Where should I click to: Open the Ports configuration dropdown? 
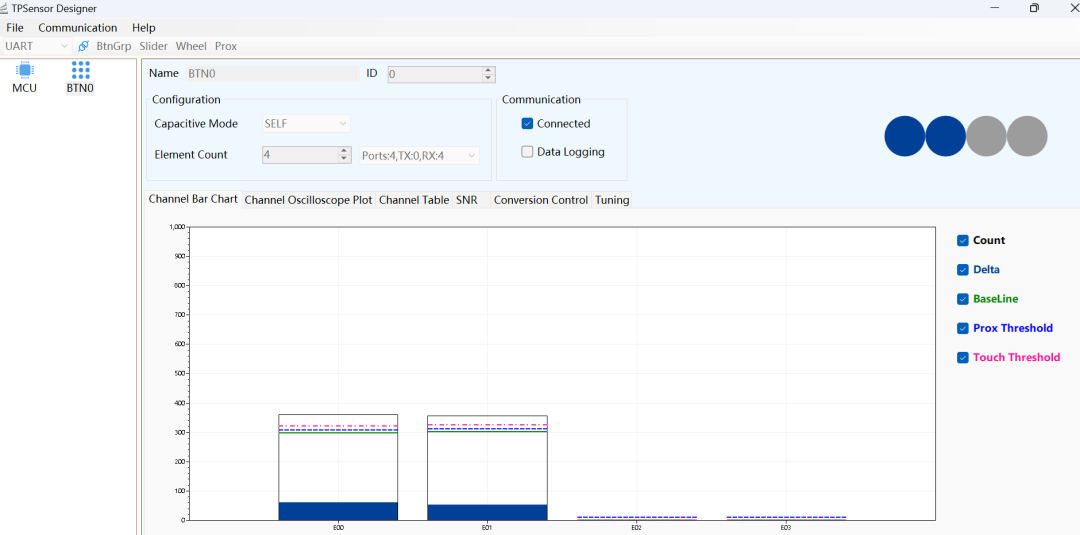[x=419, y=155]
